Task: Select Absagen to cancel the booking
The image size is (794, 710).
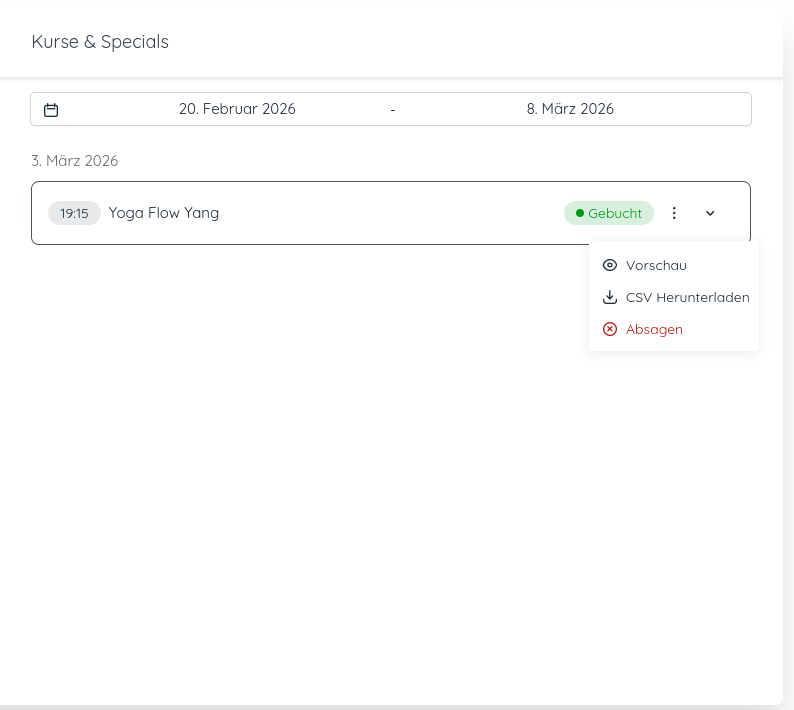Action: pos(654,329)
